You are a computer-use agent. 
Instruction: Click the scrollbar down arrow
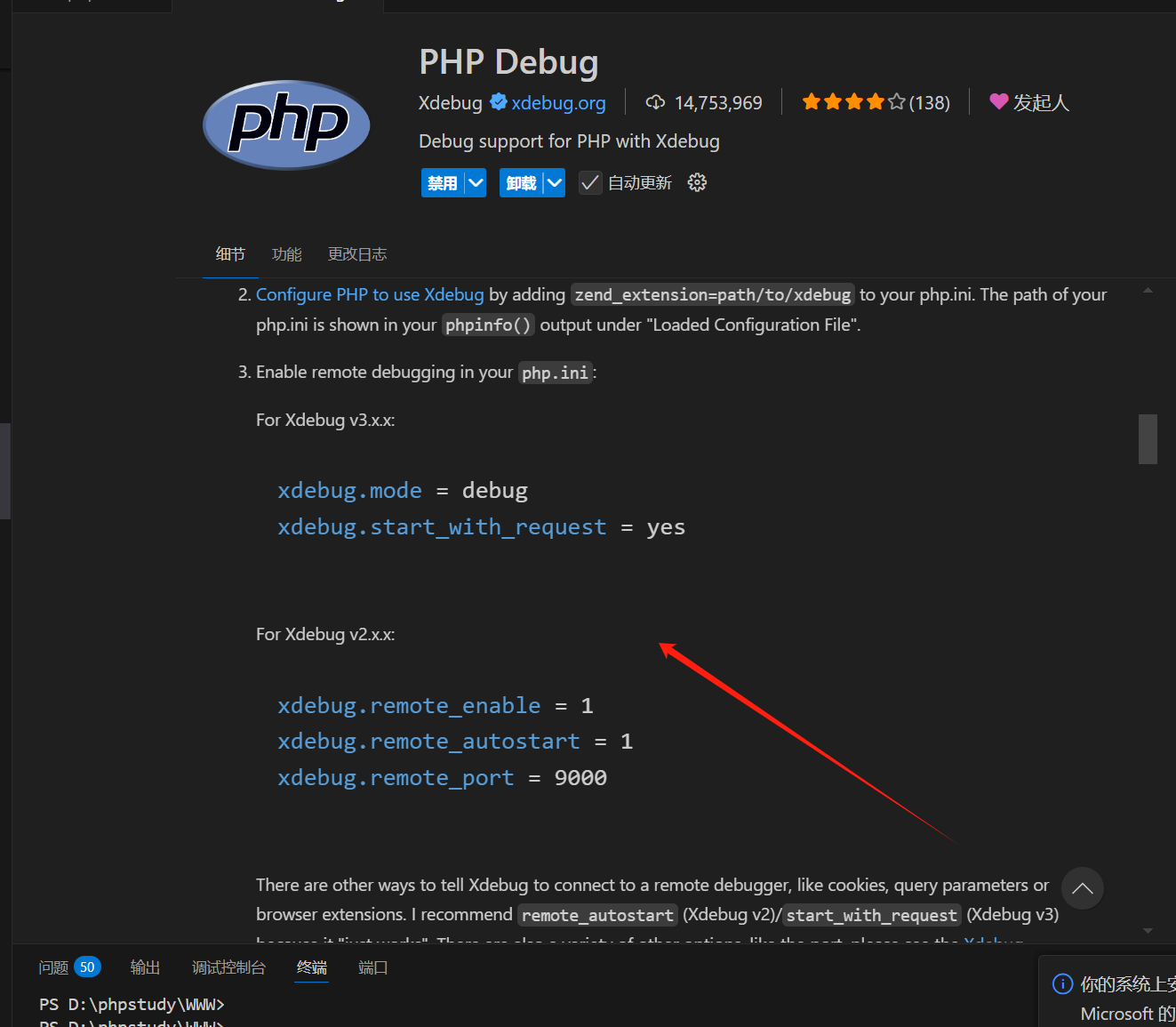1148,930
